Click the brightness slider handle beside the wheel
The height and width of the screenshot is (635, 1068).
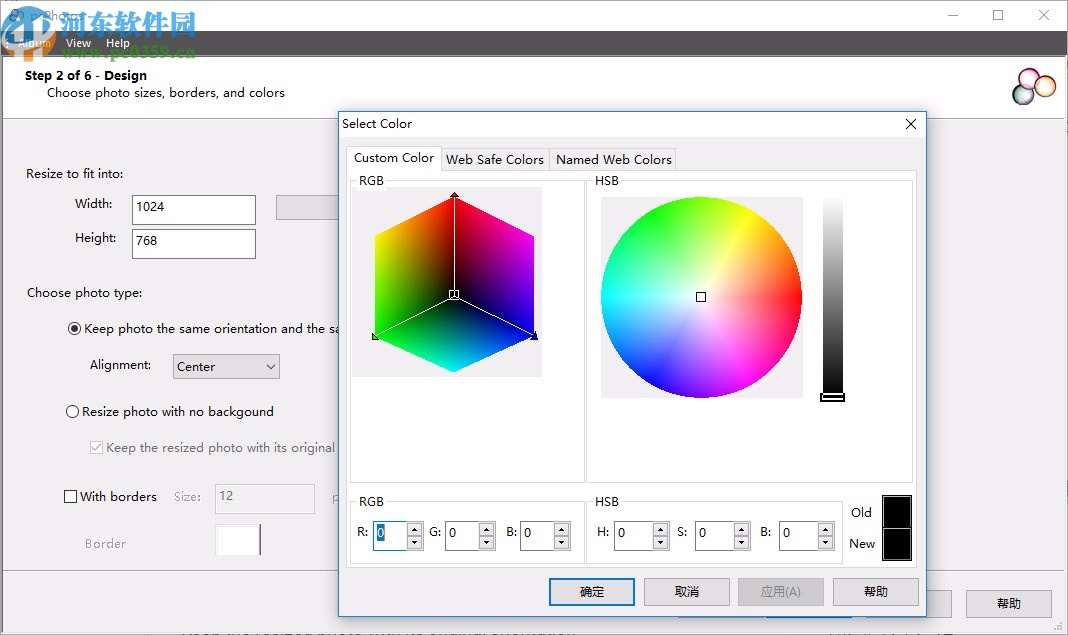click(x=832, y=397)
